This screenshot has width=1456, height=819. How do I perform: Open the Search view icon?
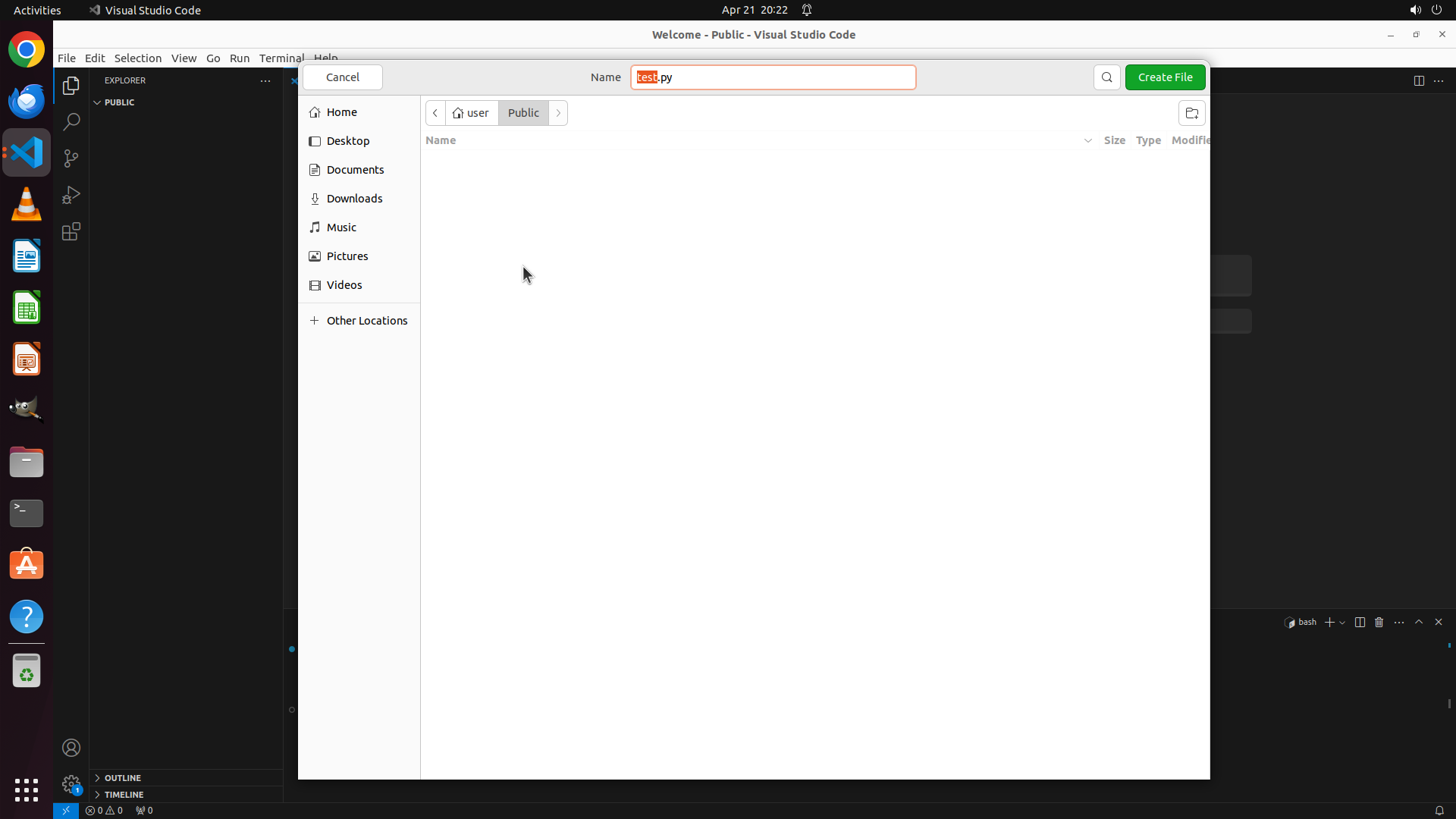[71, 122]
